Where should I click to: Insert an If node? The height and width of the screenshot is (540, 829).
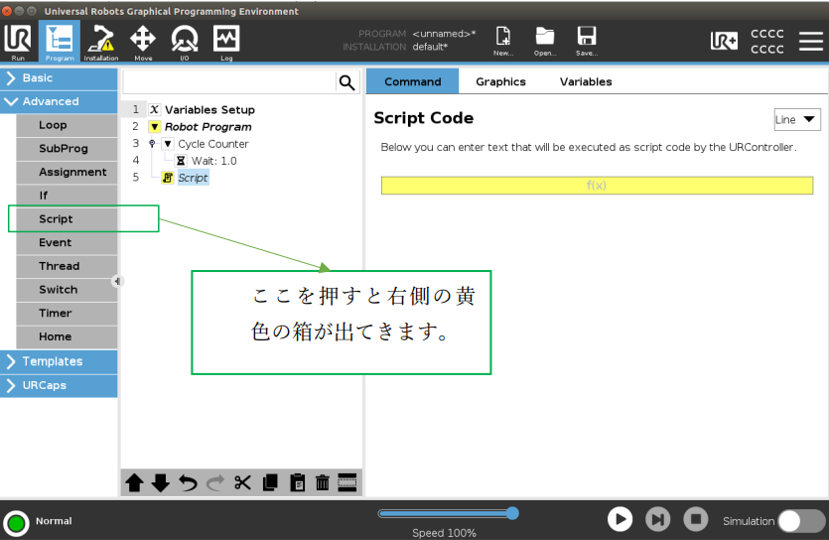(x=67, y=196)
